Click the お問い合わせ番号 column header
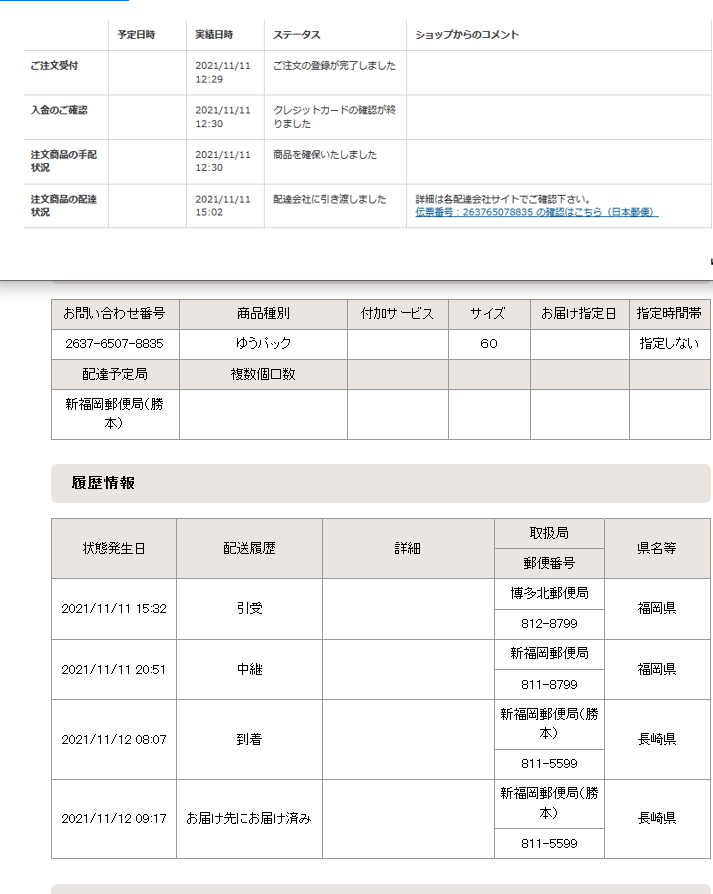 point(114,314)
